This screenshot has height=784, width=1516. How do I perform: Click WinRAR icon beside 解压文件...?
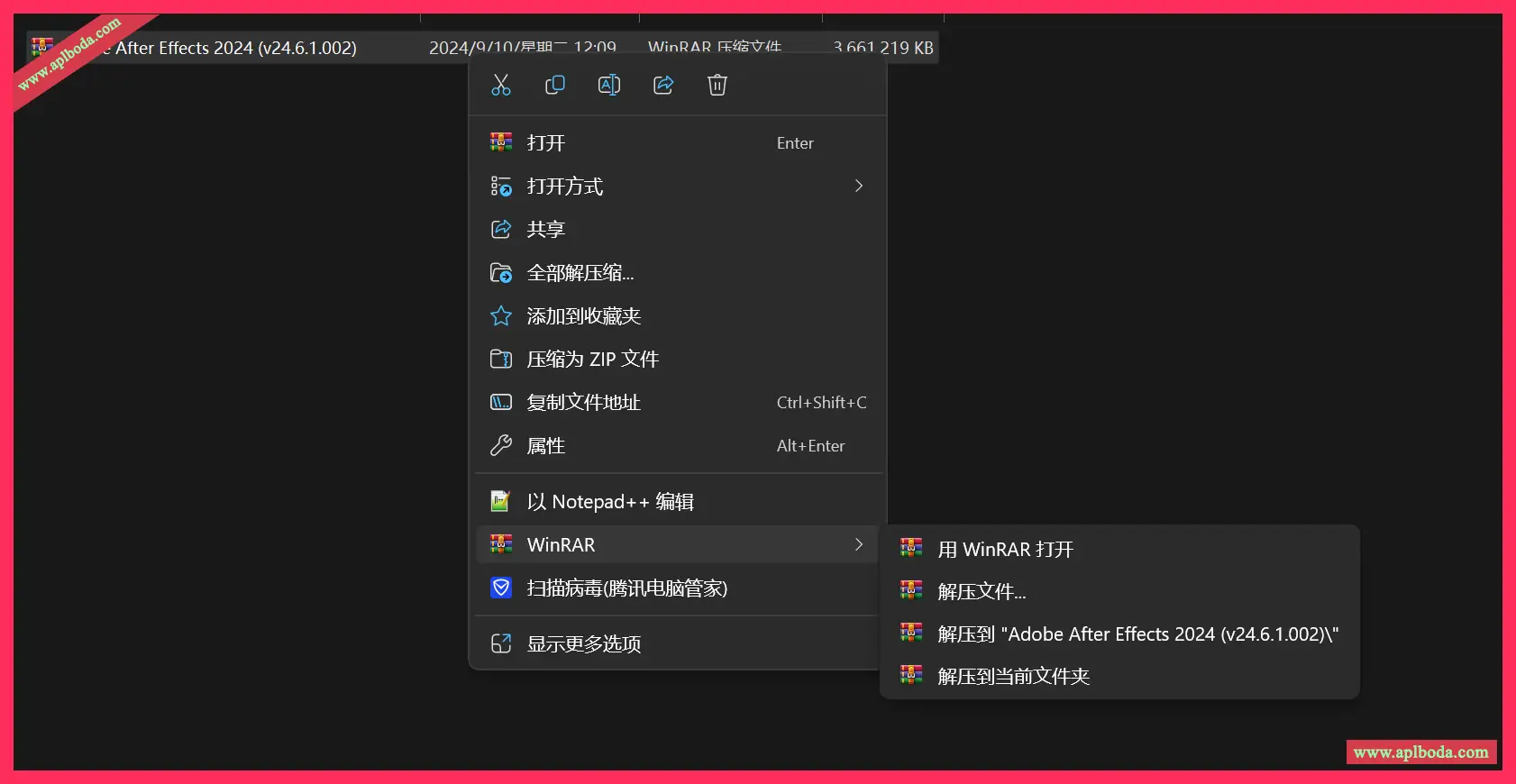click(911, 590)
